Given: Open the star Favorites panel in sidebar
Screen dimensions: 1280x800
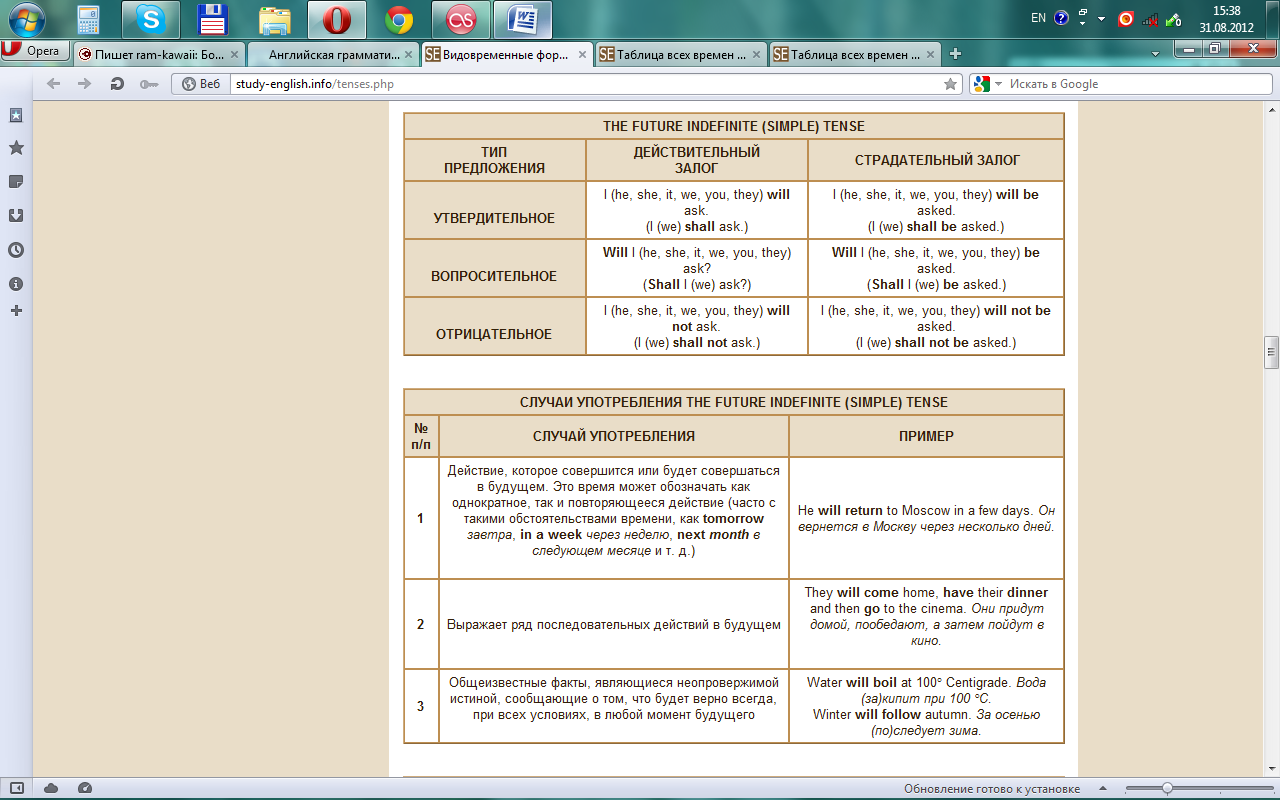Looking at the screenshot, I should coord(16,148).
